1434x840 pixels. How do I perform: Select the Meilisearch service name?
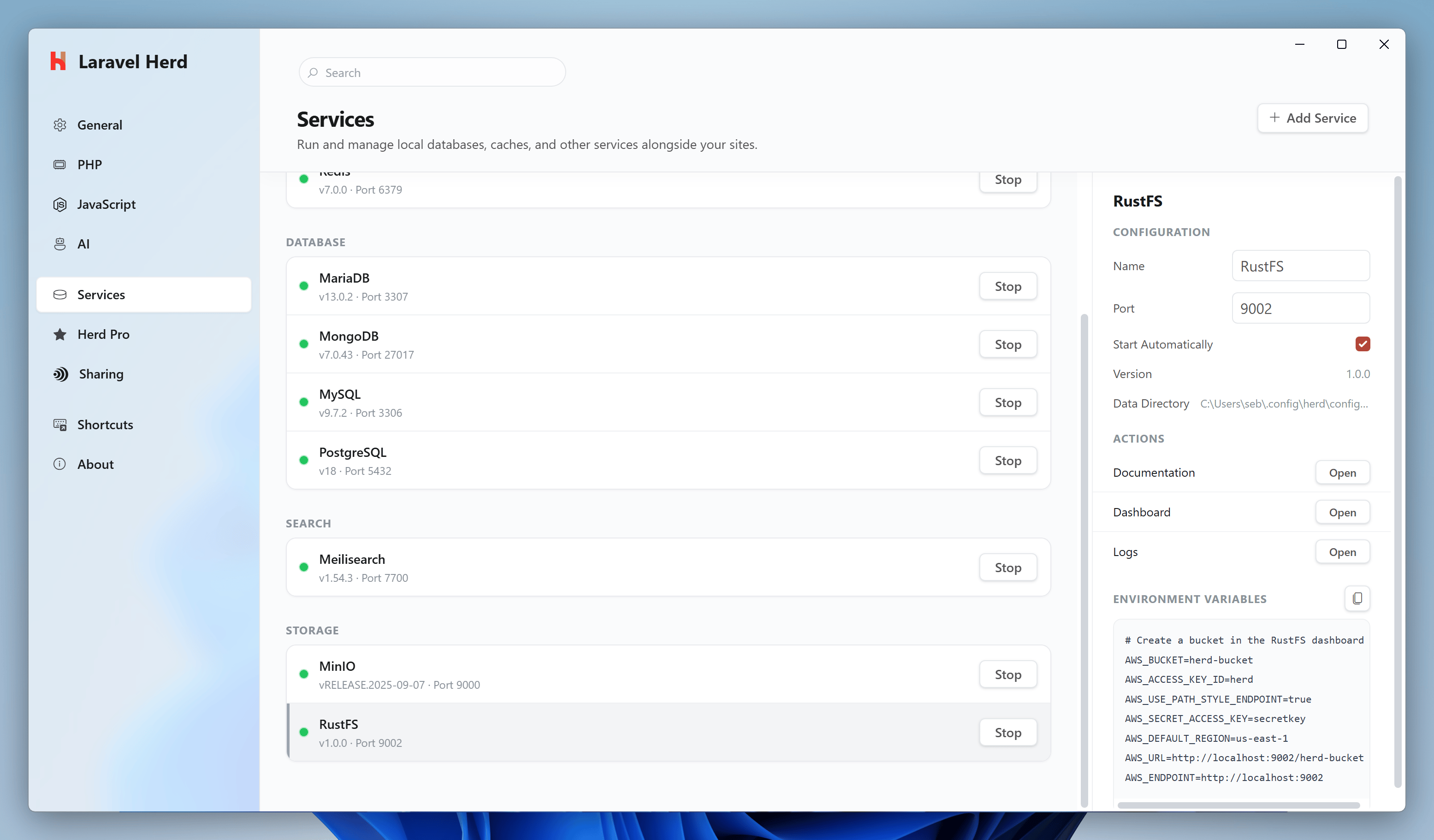point(352,559)
